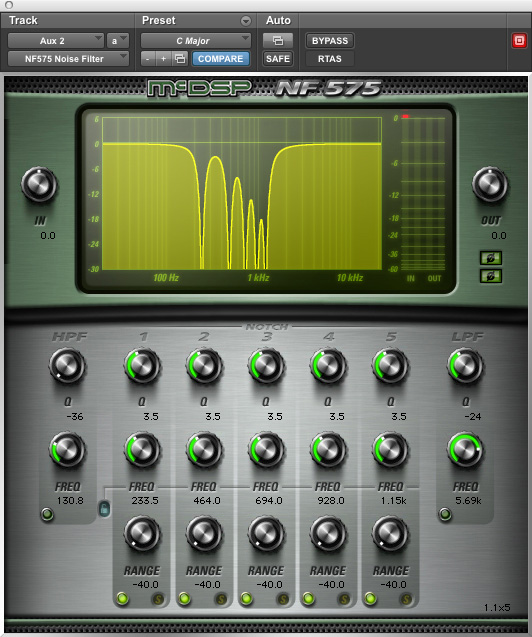Click the notch 4 FREQ knob
The height and width of the screenshot is (637, 532).
click(x=328, y=450)
